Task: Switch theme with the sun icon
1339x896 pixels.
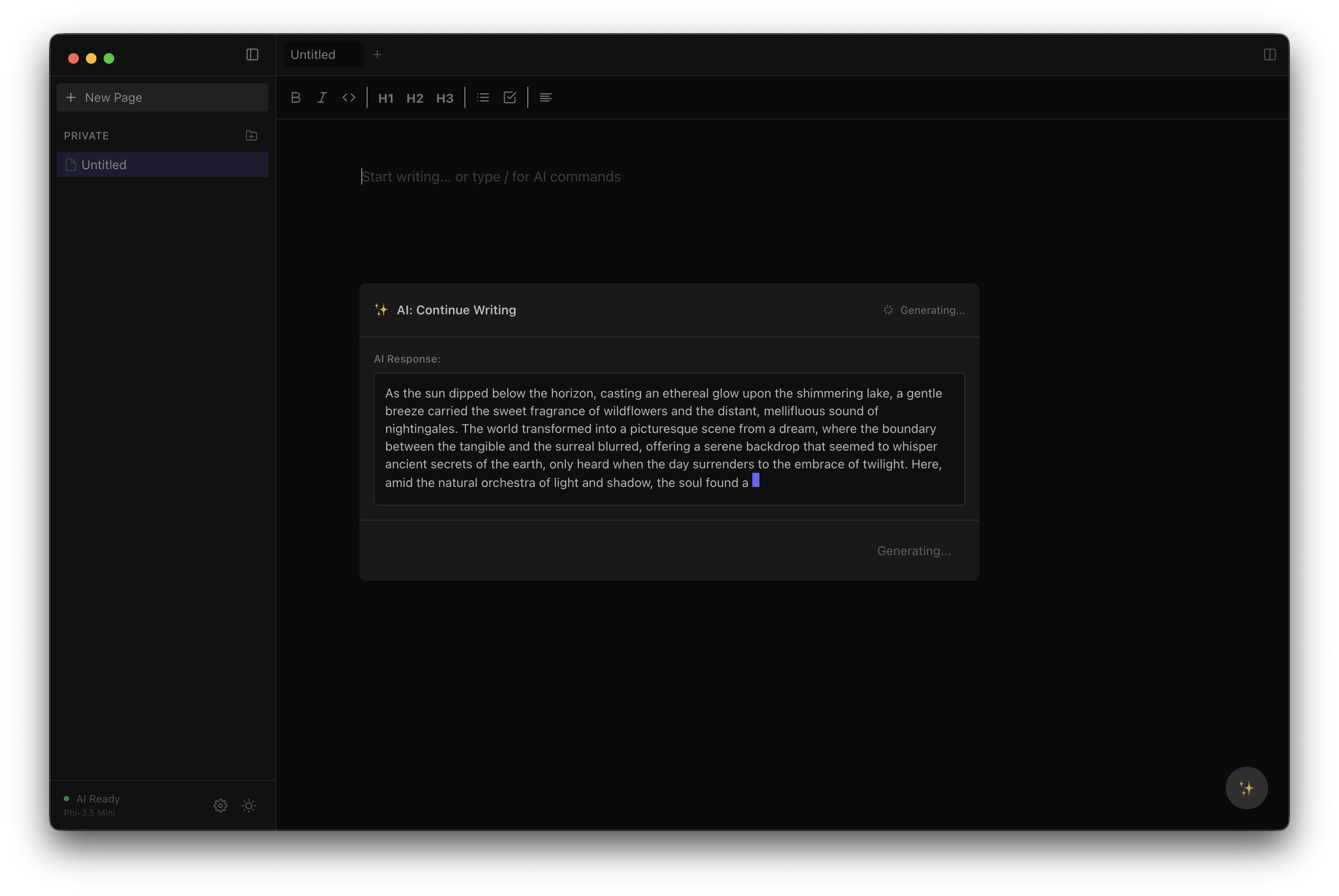Action: click(x=248, y=806)
